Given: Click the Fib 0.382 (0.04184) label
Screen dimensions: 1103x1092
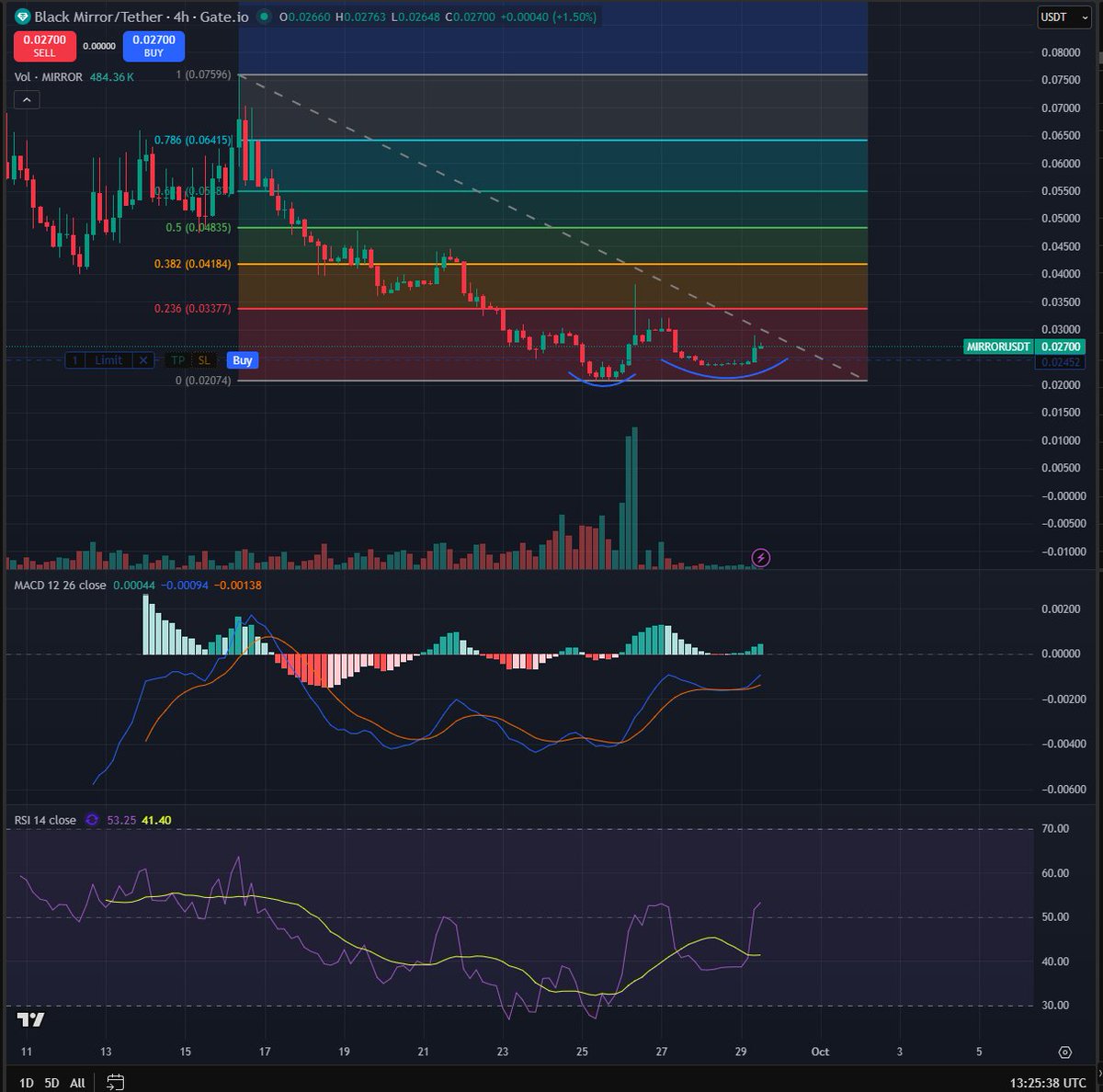Looking at the screenshot, I should 192,264.
